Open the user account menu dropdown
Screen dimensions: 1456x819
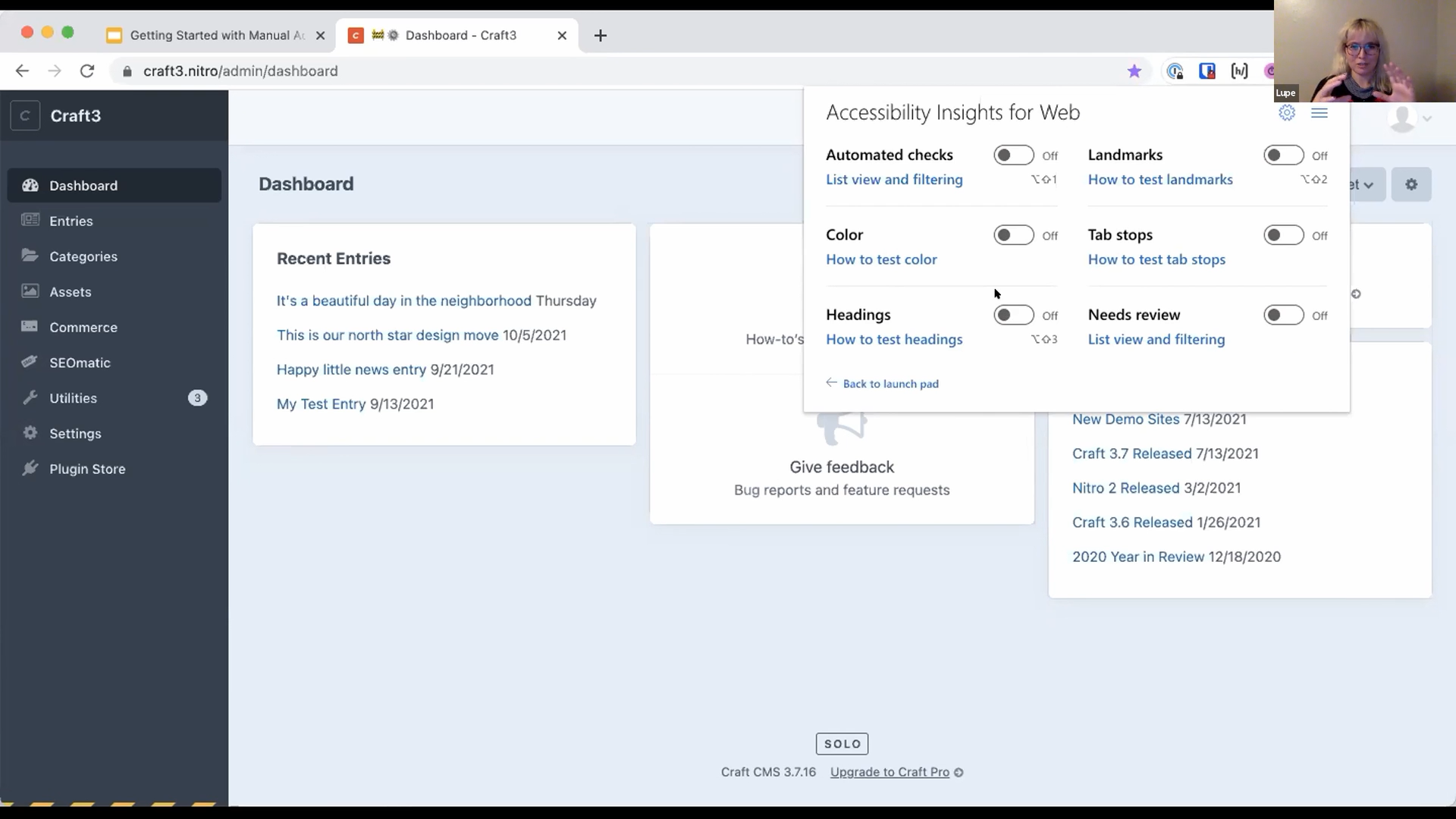click(1410, 118)
